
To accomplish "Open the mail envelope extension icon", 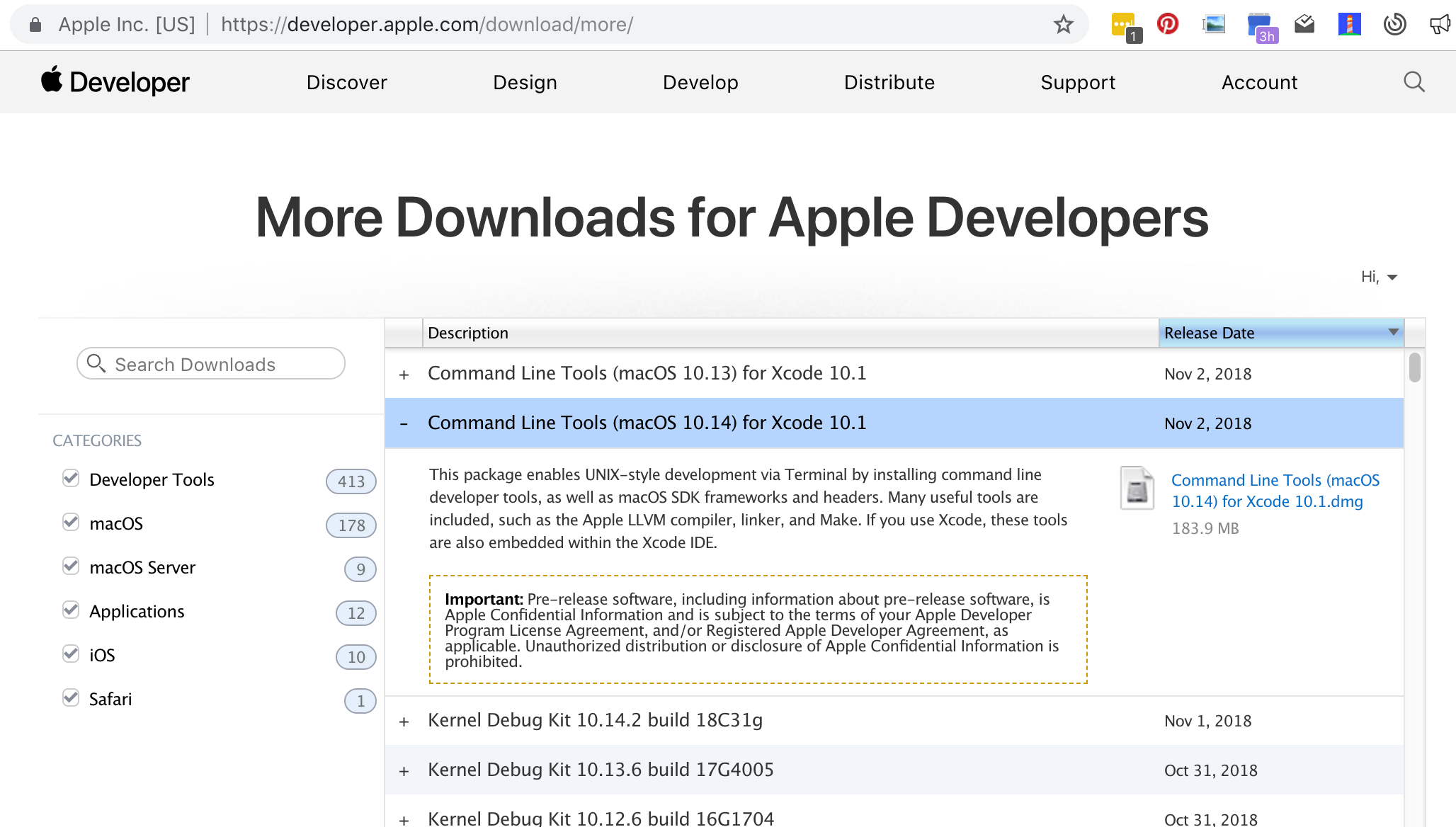I will (x=1304, y=25).
